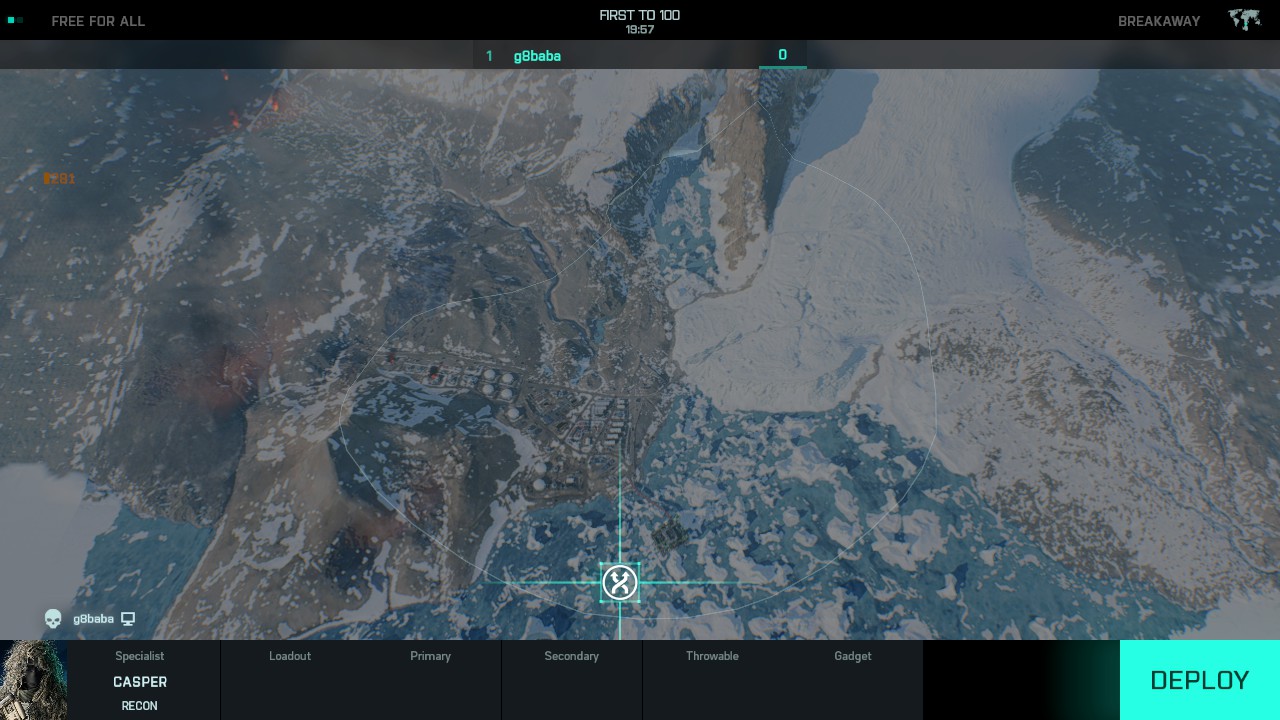Click the score value 0 in scoreboard

point(782,55)
